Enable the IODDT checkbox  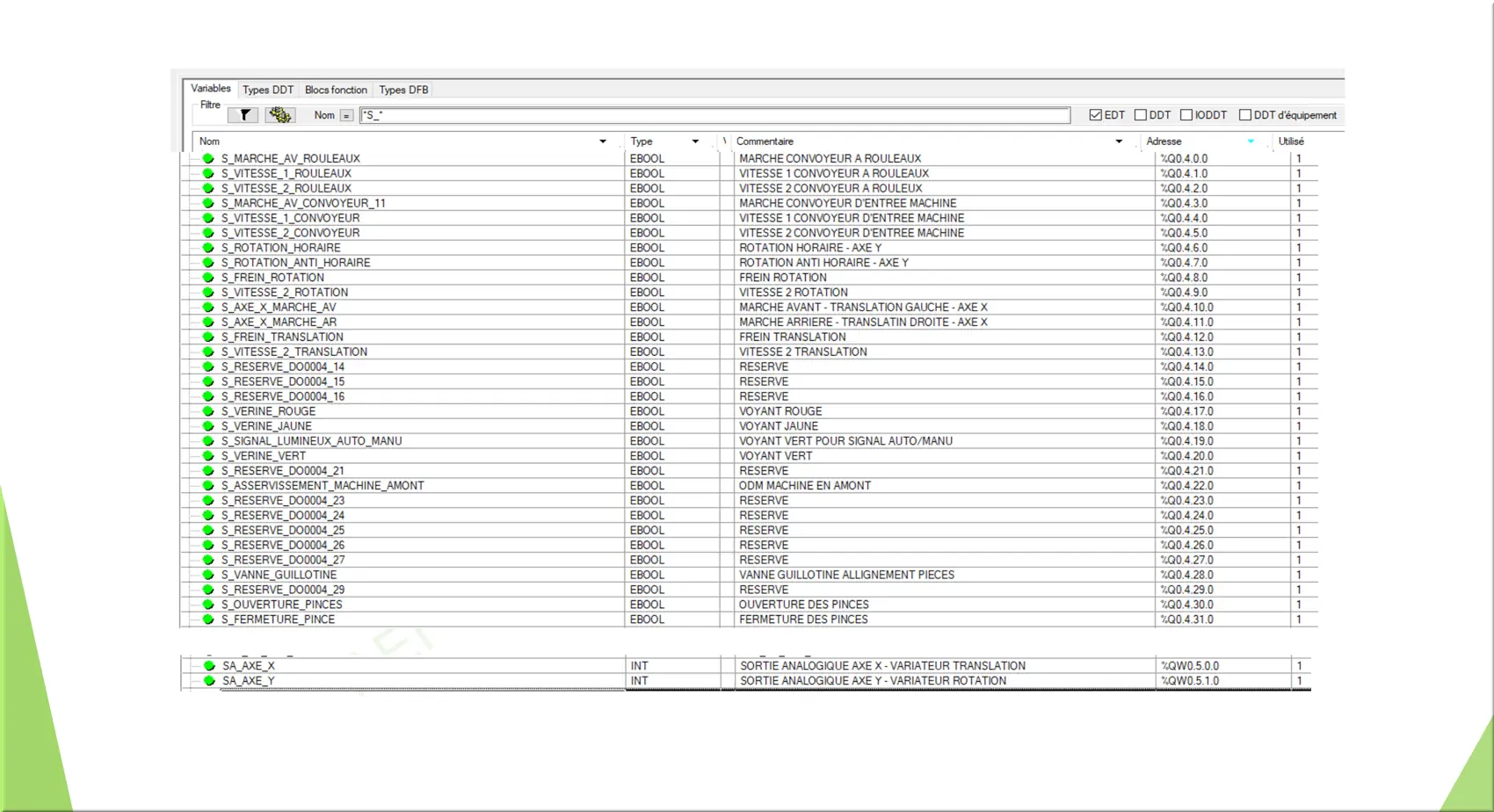1186,115
